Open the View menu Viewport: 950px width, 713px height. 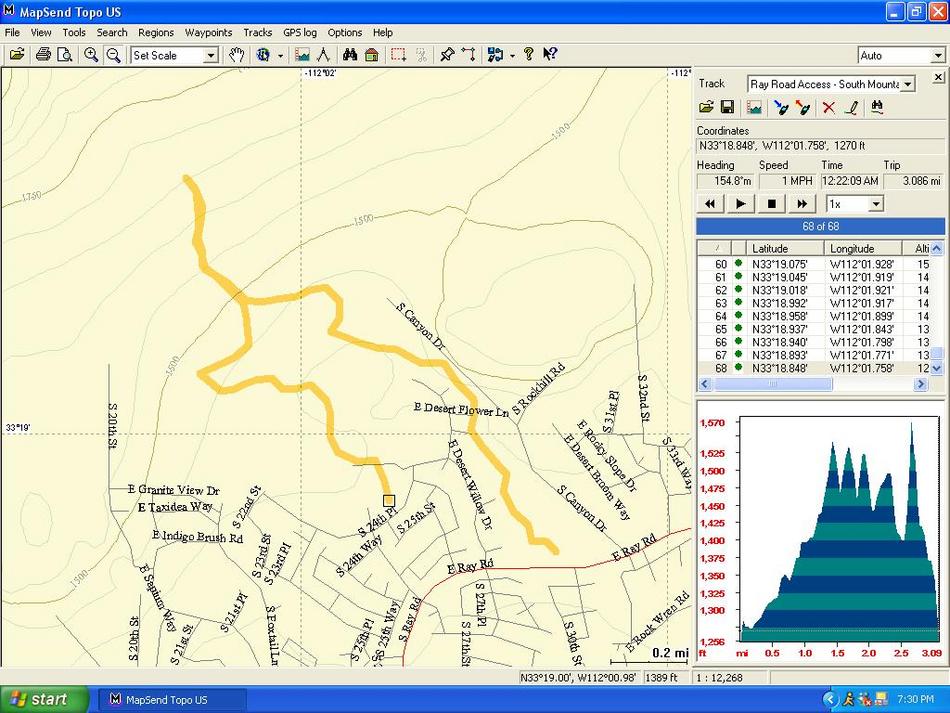pyautogui.click(x=41, y=33)
